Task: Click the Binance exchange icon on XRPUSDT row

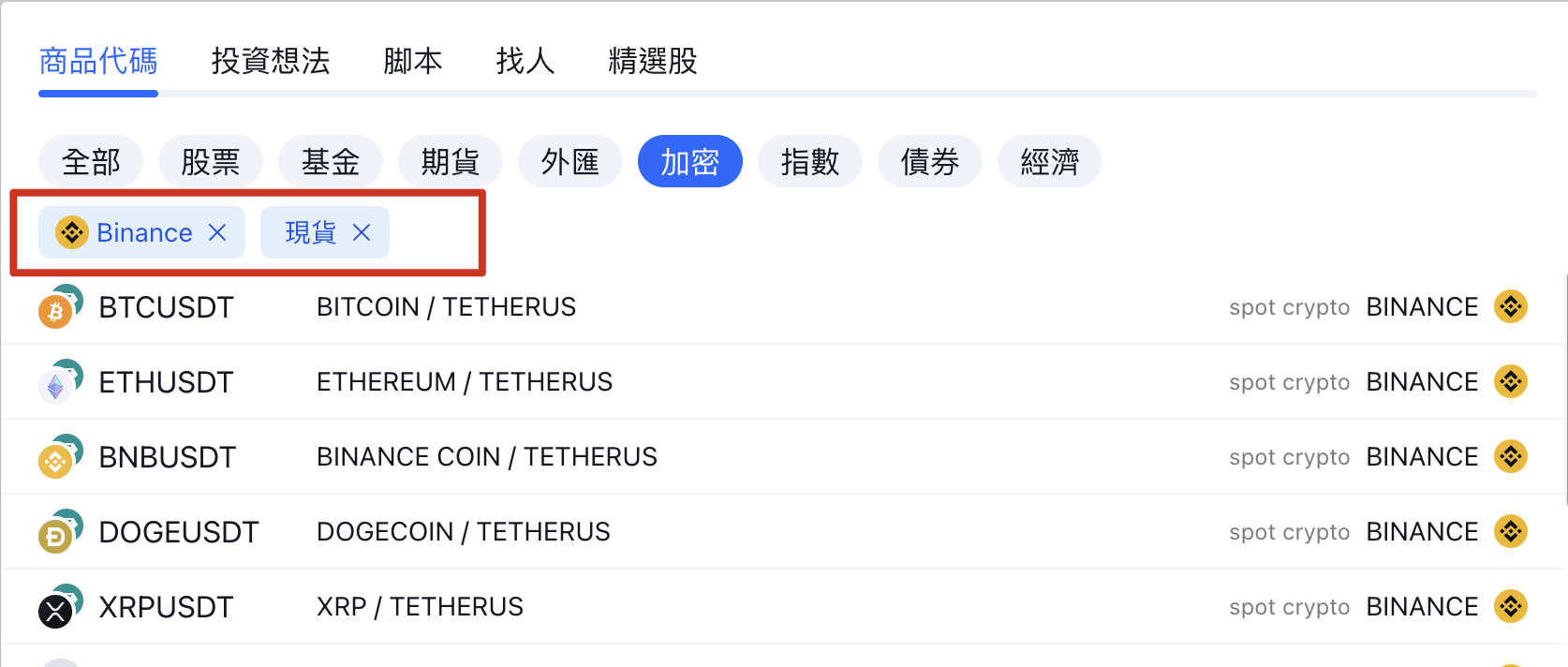Action: 1511,606
